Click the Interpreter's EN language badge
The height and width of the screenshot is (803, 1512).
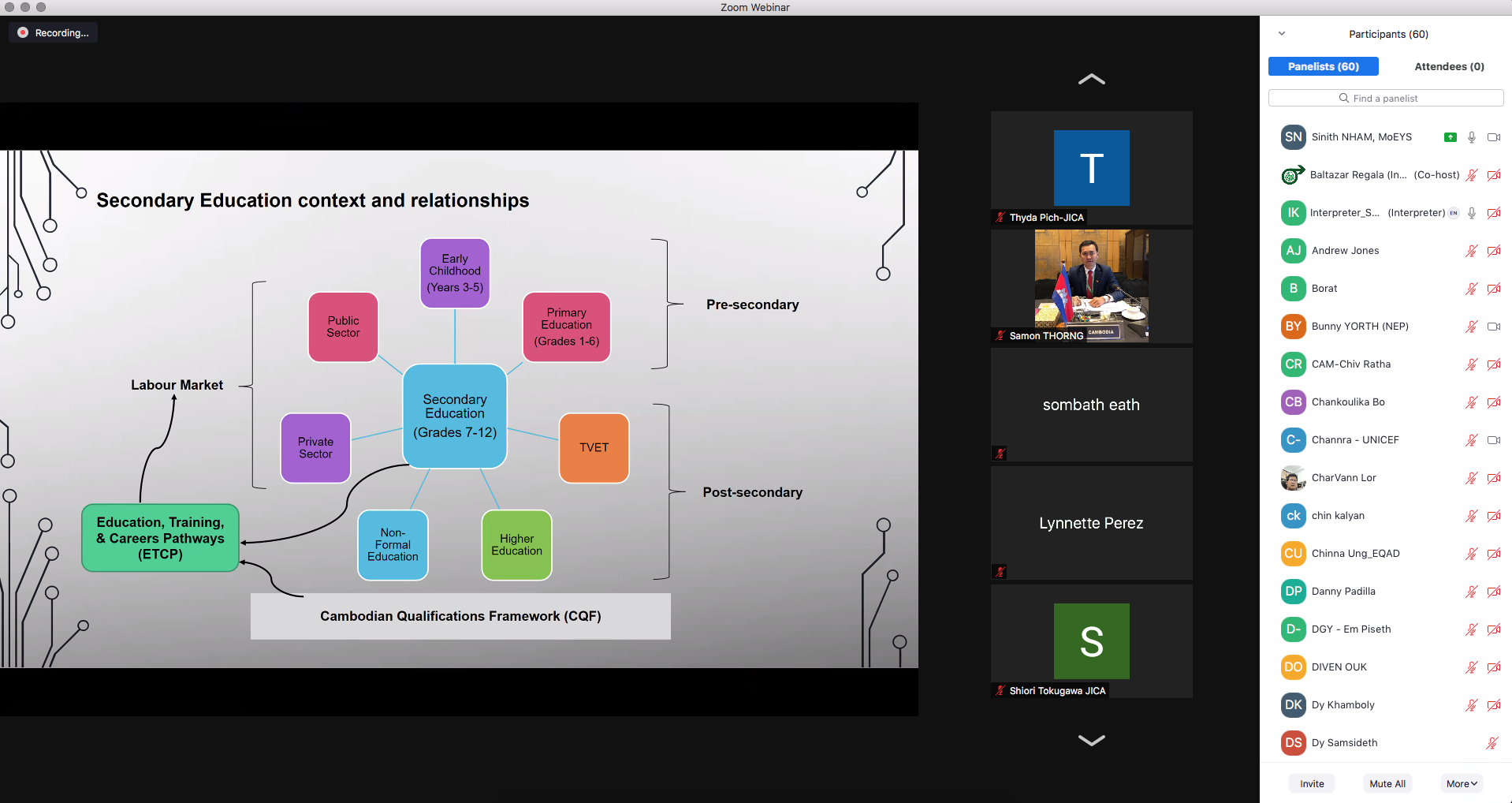tap(1454, 213)
